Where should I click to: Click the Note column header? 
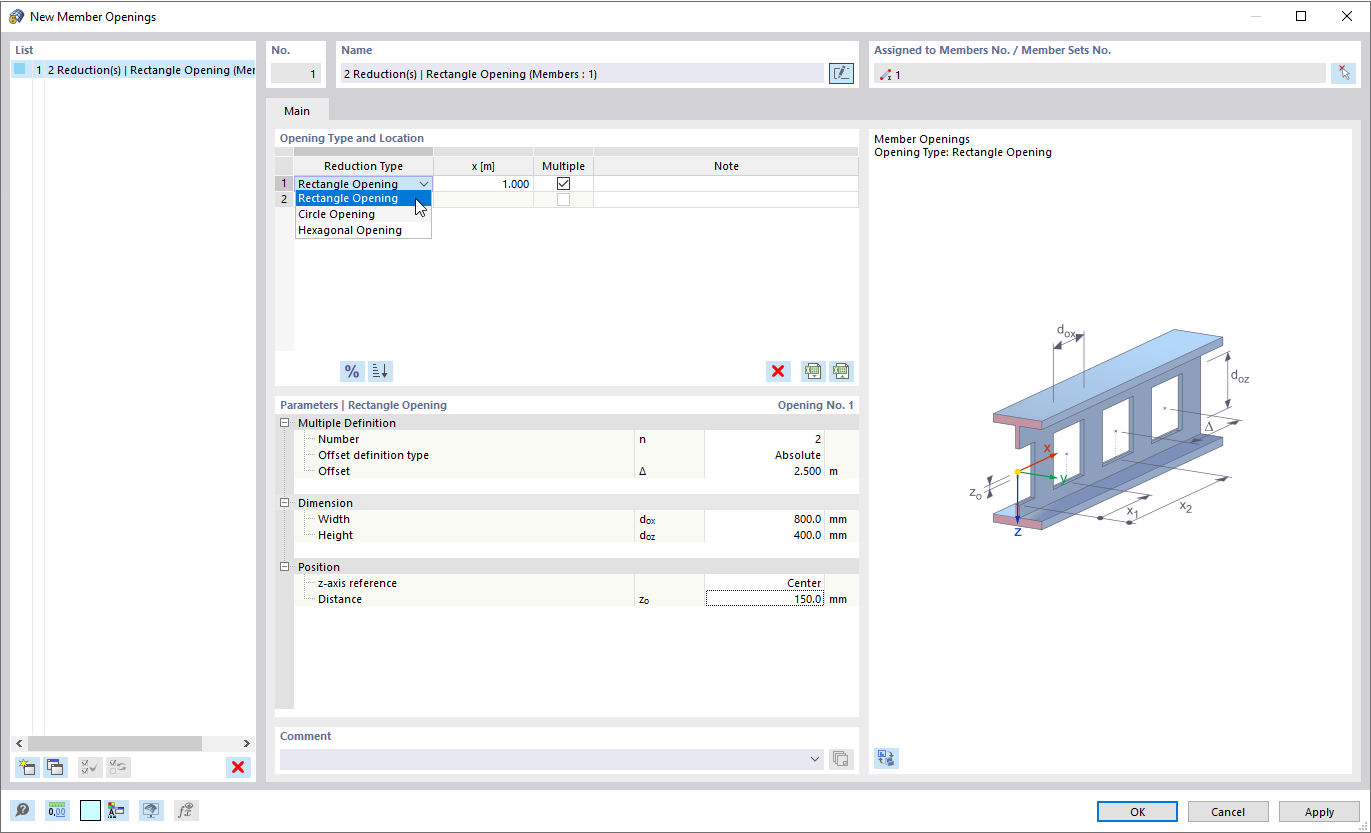coord(726,166)
